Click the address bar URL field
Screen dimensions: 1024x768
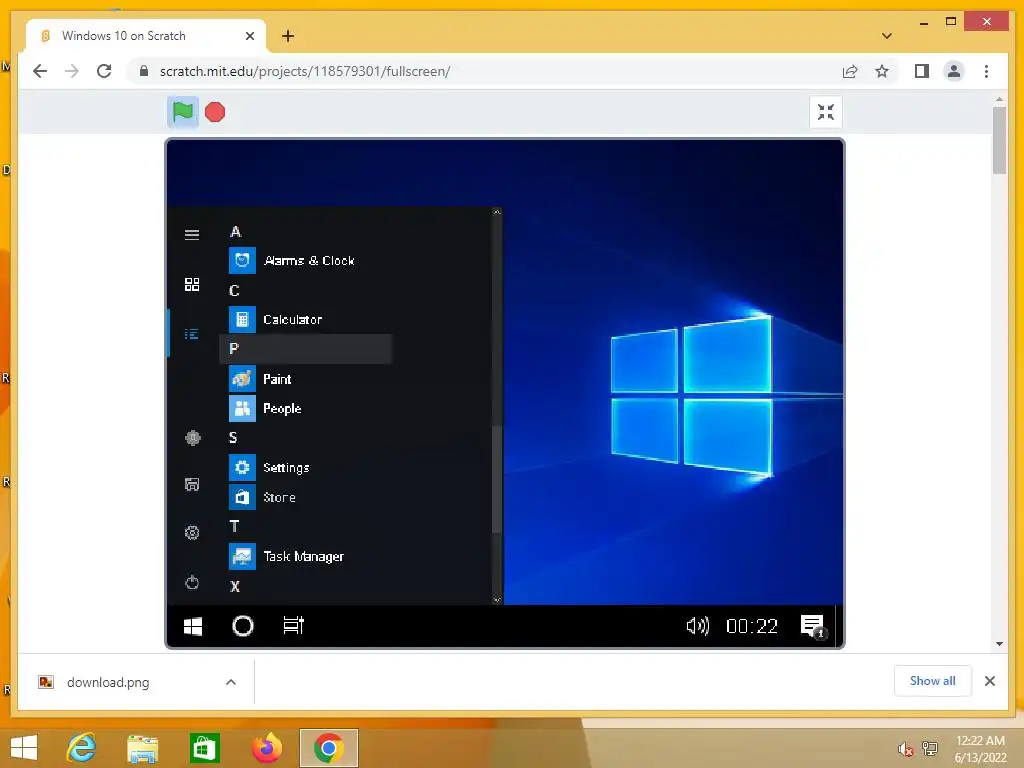pyautogui.click(x=483, y=71)
